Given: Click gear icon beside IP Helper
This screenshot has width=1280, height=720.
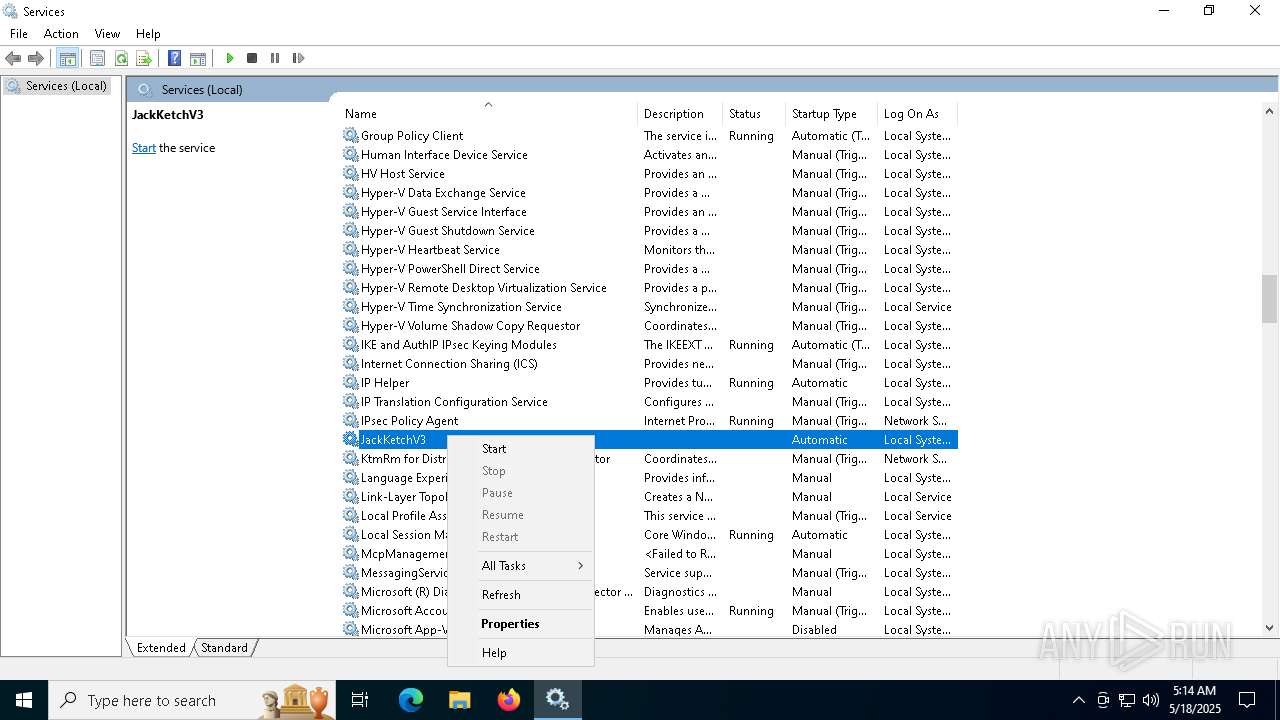Looking at the screenshot, I should [350, 383].
